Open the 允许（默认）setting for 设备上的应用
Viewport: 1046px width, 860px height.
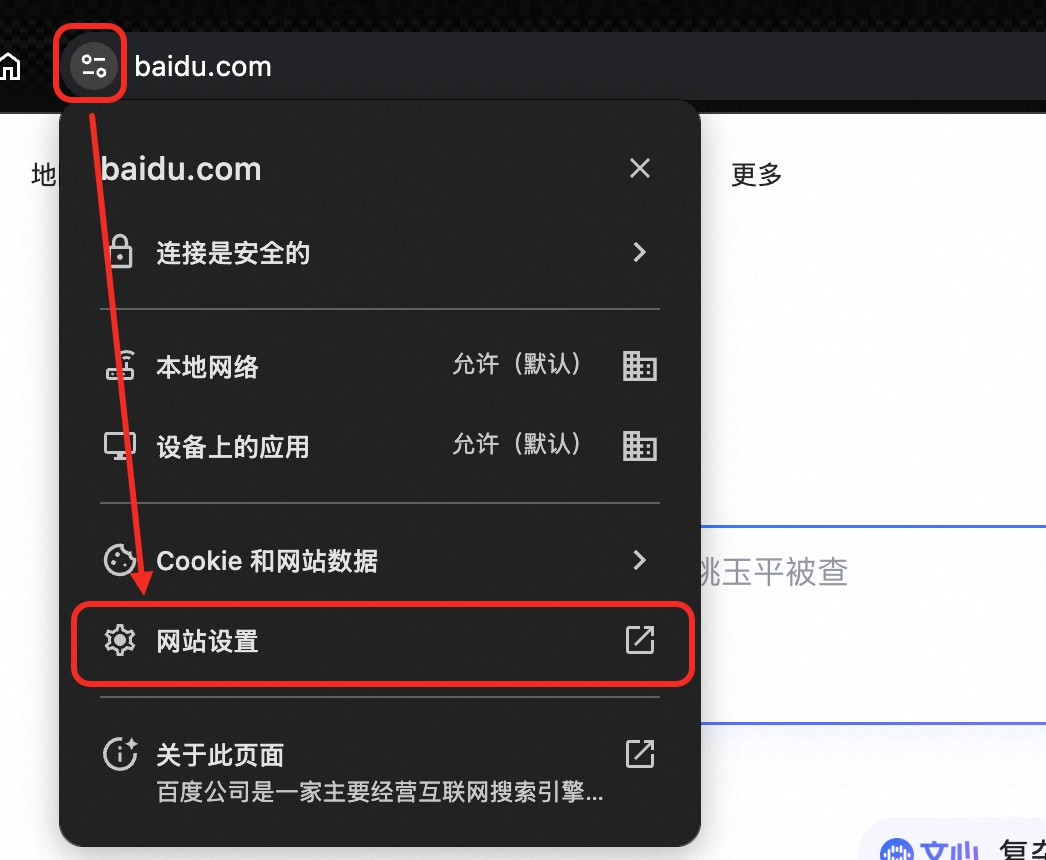[517, 444]
